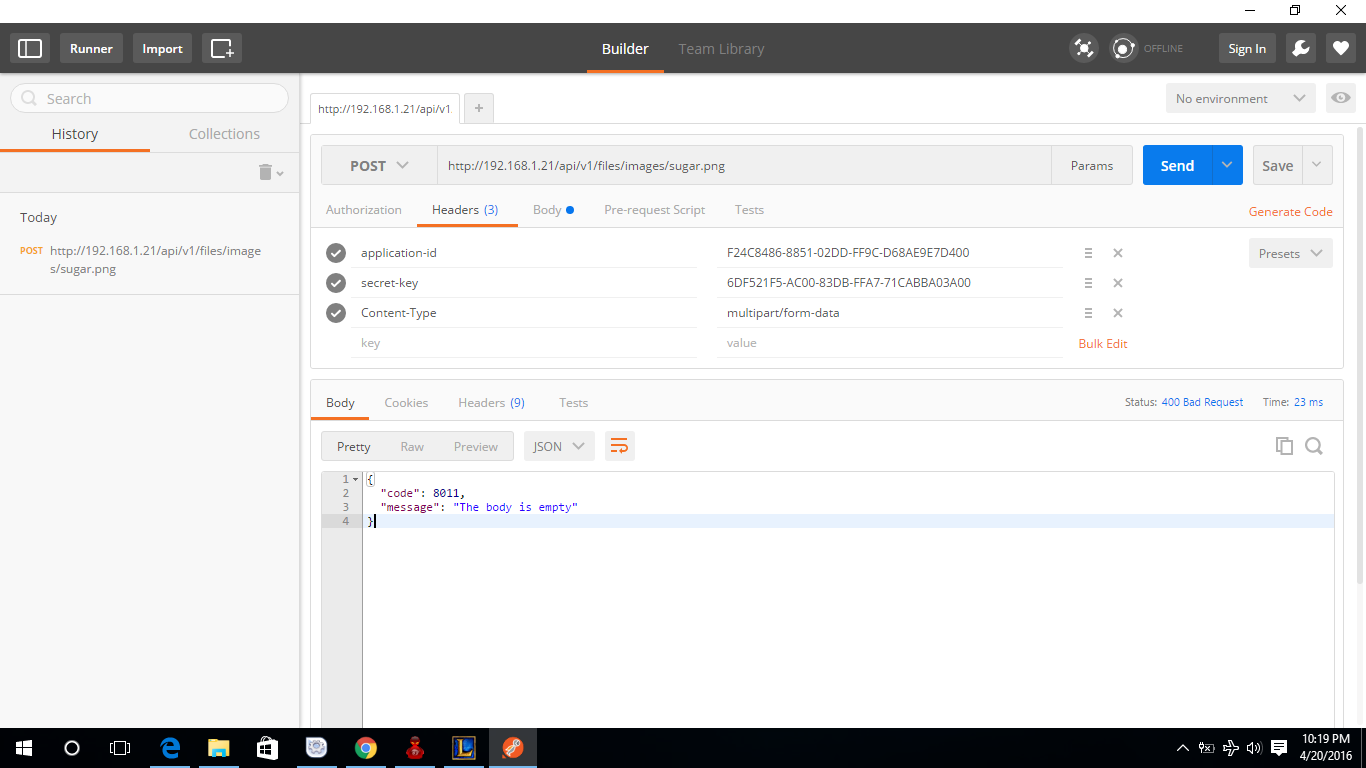Toggle the sidebar panel icon
This screenshot has height=768, width=1366.
pos(30,48)
